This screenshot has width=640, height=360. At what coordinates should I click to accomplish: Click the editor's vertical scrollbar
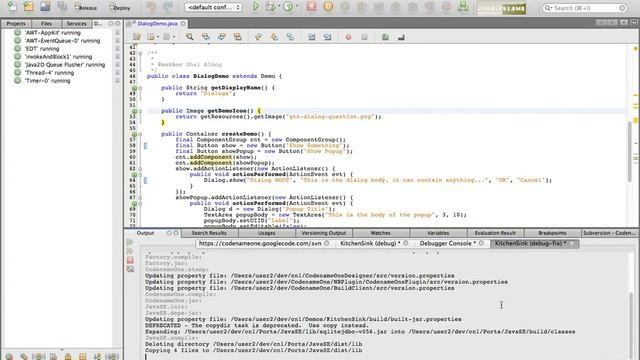click(630, 151)
